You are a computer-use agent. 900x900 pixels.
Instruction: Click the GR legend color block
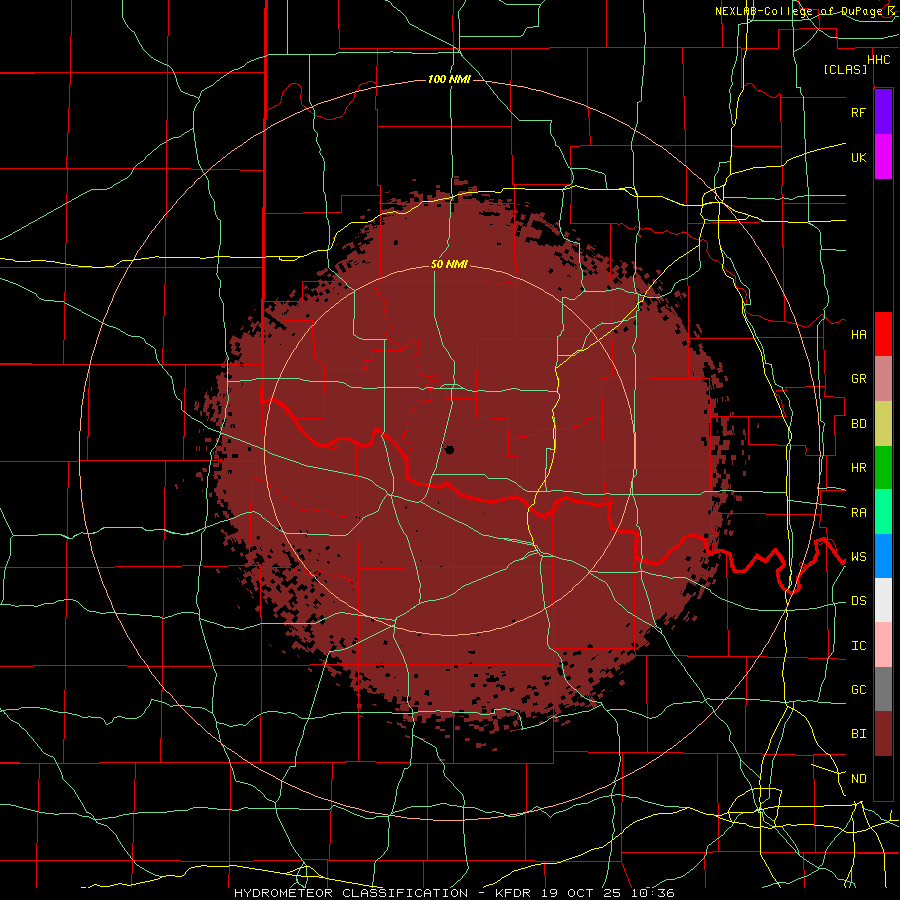coord(883,378)
